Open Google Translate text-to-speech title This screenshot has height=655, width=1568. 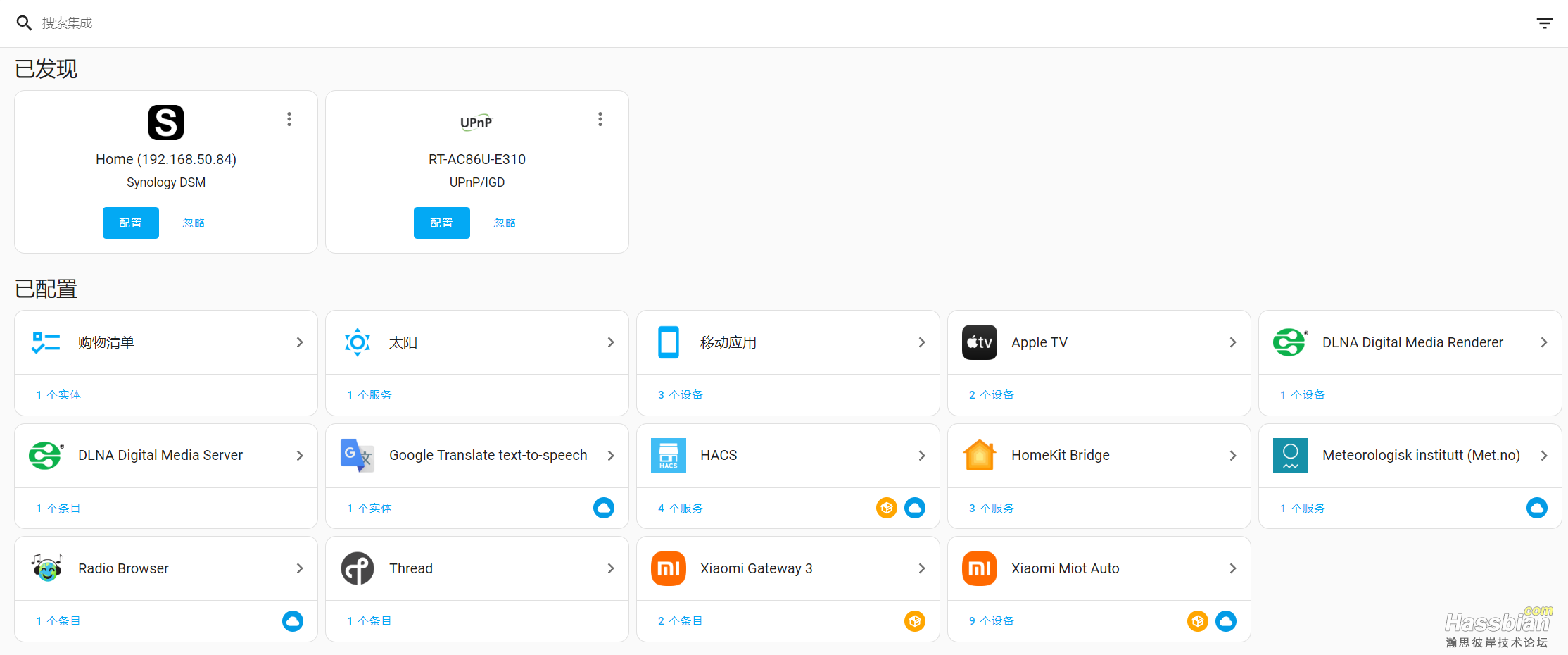coord(488,456)
